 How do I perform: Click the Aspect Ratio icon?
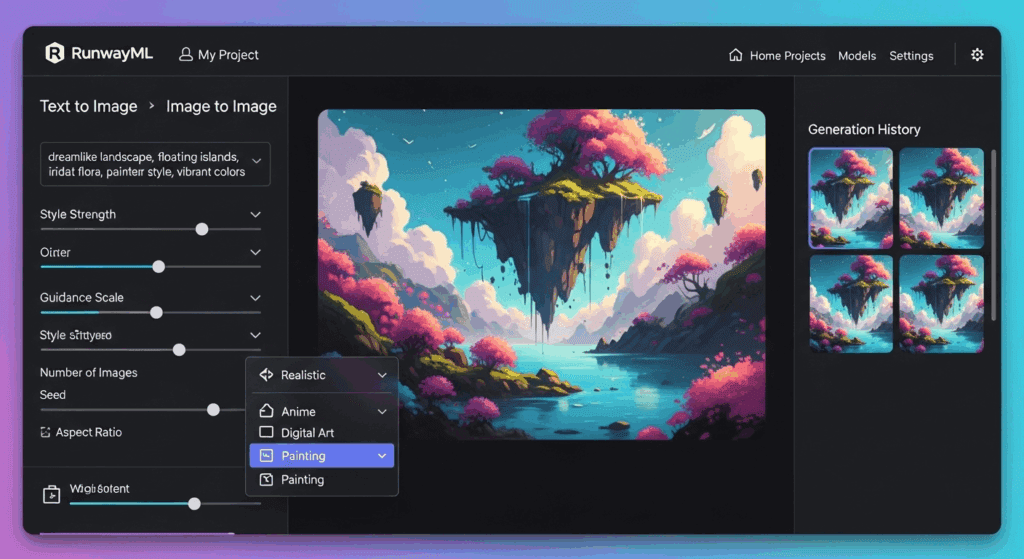point(45,433)
